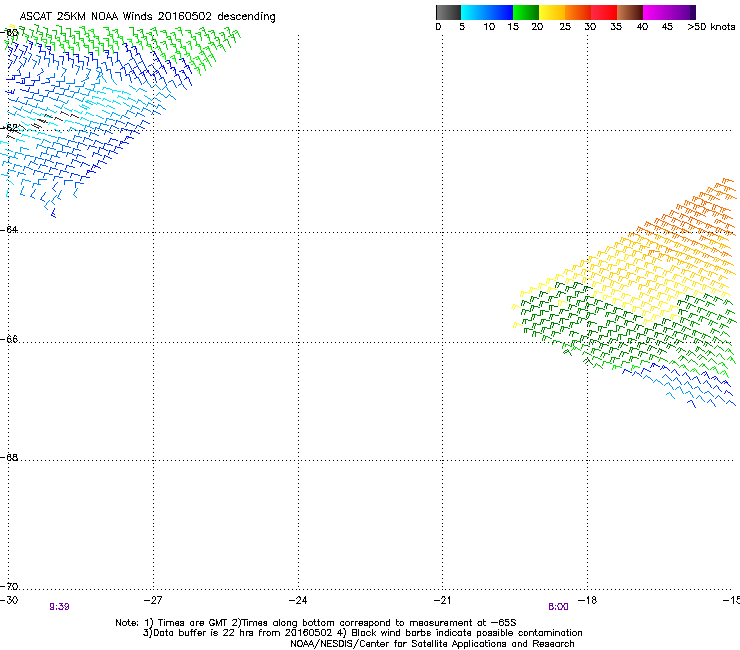The width and height of the screenshot is (740, 650).
Task: Click the "35" label under the color bar
Action: click(616, 27)
